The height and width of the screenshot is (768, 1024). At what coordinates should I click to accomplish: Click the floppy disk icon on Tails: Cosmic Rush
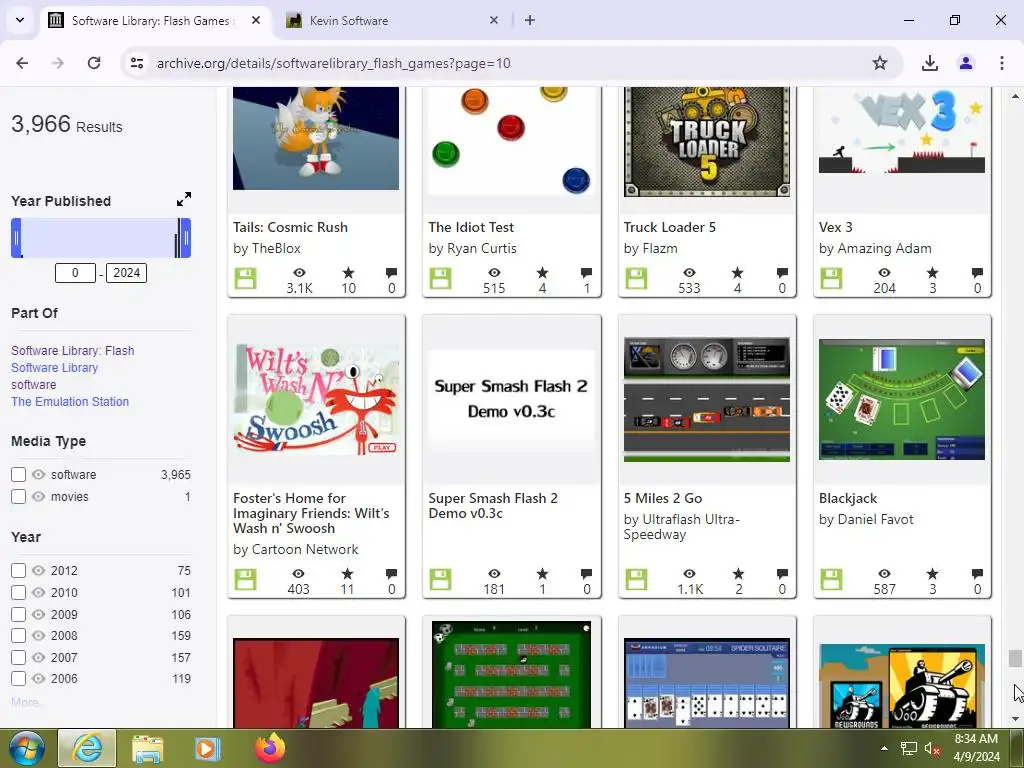pos(246,279)
